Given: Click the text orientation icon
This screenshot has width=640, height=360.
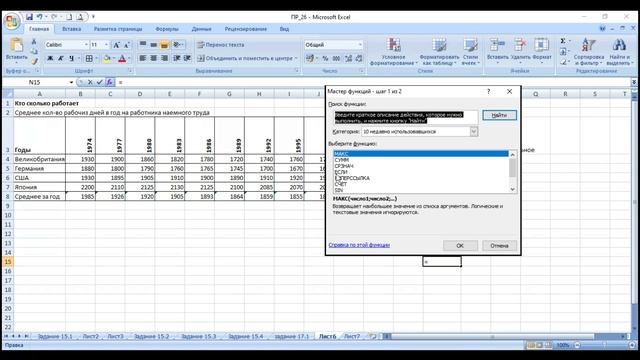Looking at the screenshot, I should pos(177,44).
